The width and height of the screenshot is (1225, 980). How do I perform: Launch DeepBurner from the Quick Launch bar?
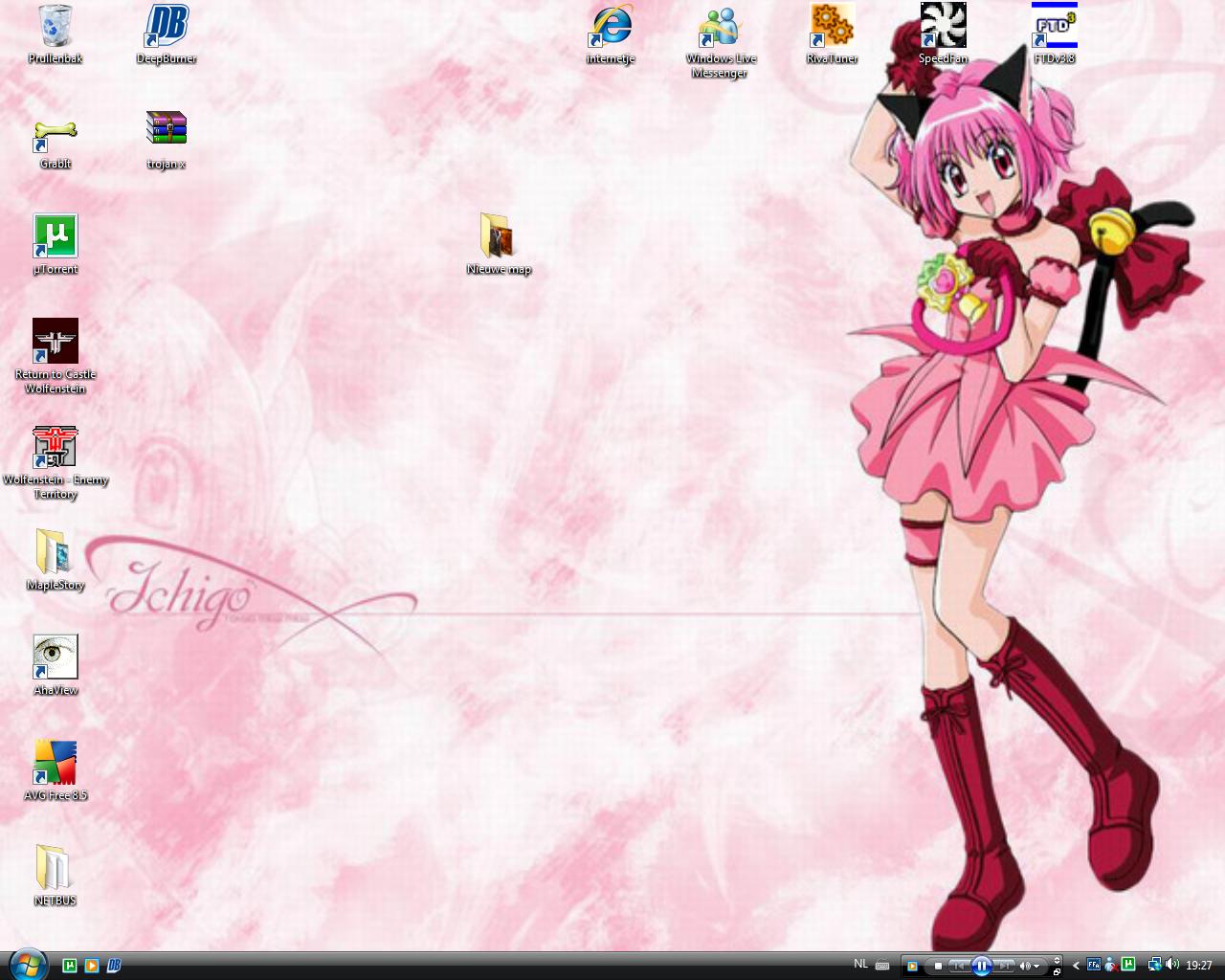point(114,966)
